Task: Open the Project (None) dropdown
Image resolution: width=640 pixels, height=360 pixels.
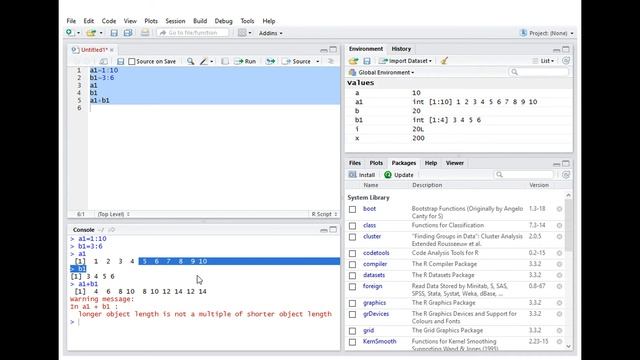Action: click(x=551, y=33)
